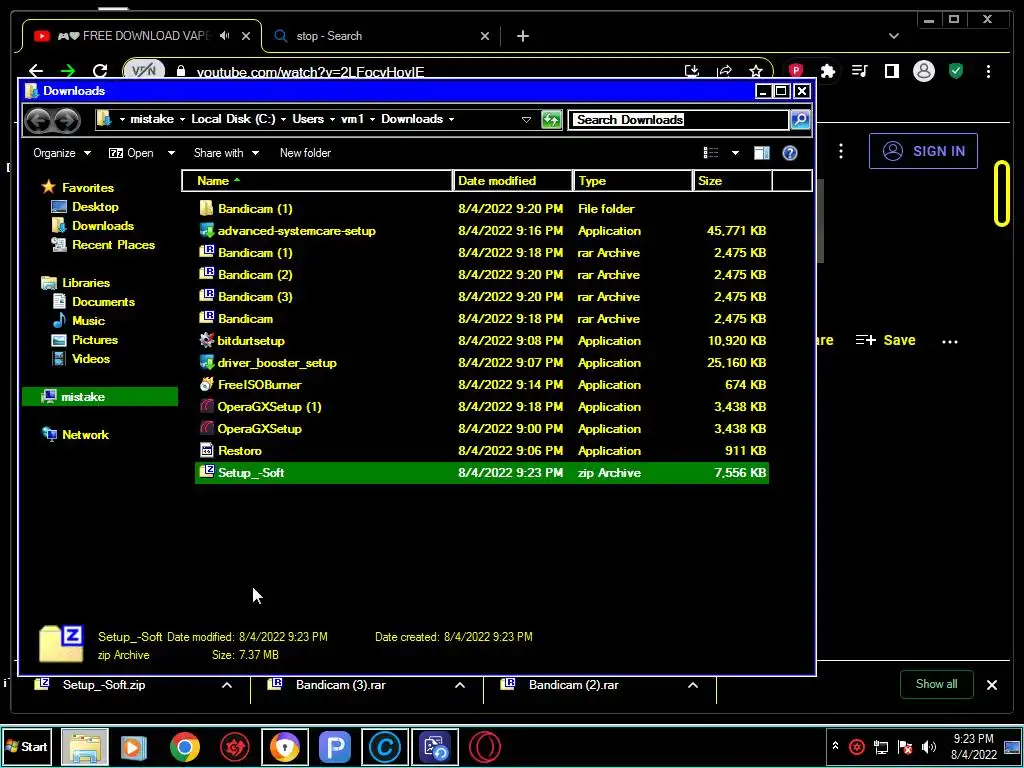This screenshot has height=768, width=1024.
Task: Select the Bandicam (1) file folder
Action: [x=481, y=209]
